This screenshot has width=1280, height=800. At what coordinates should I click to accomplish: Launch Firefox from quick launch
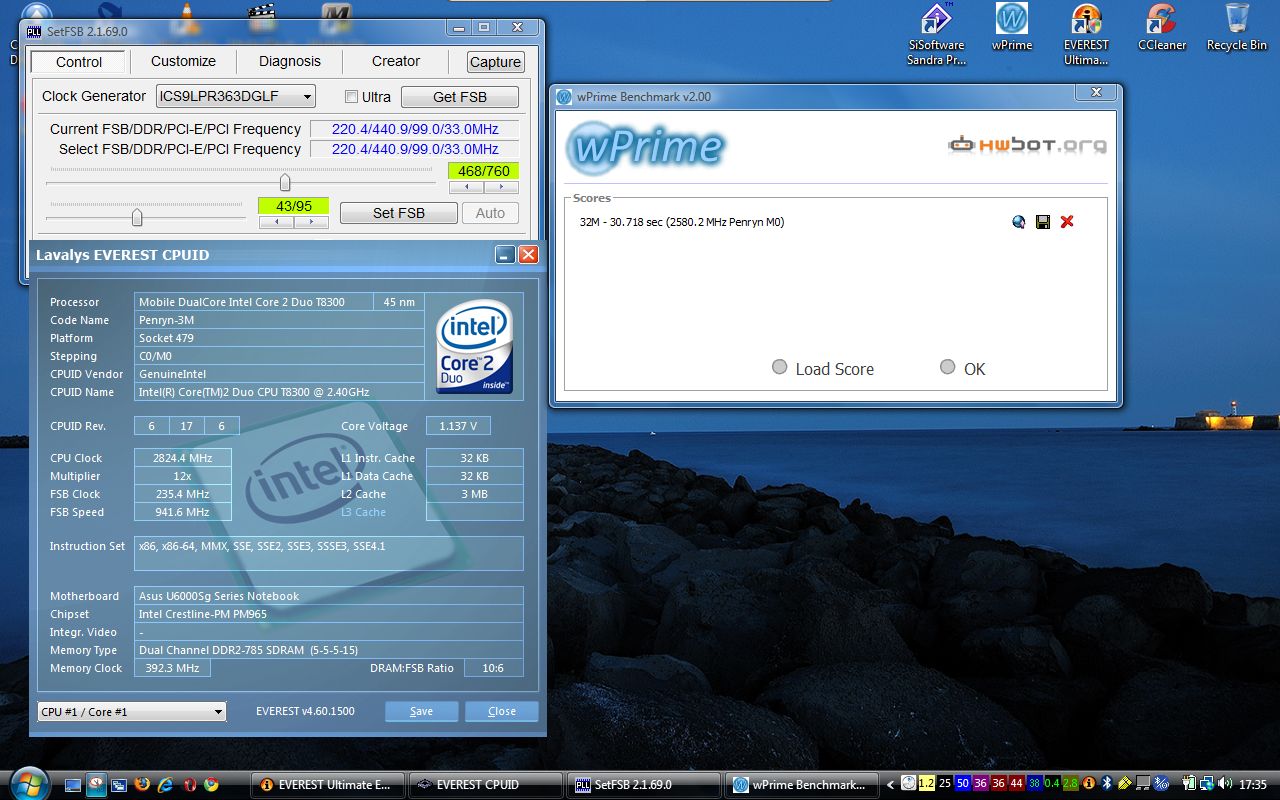point(142,785)
